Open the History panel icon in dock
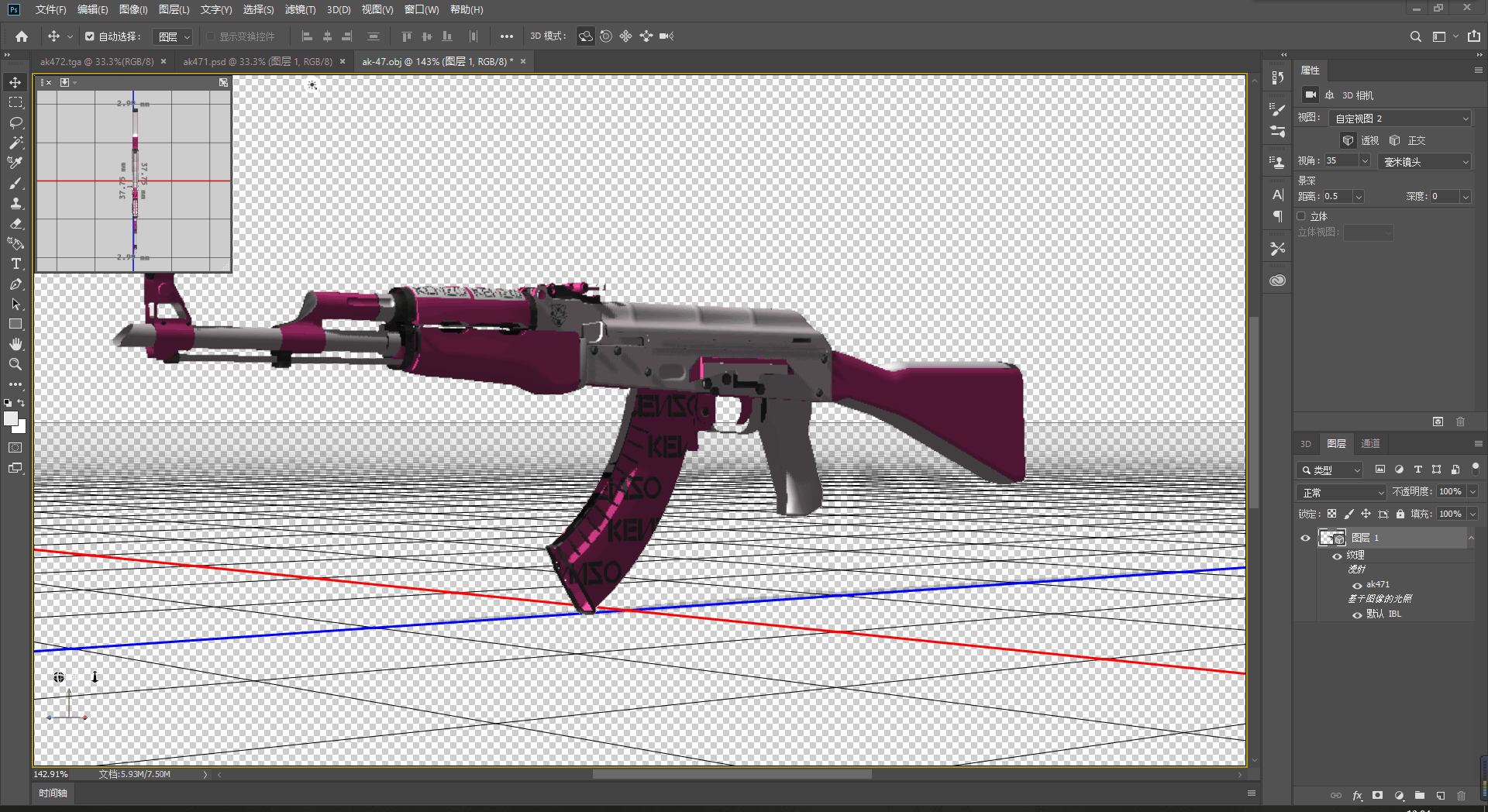 point(1278,77)
